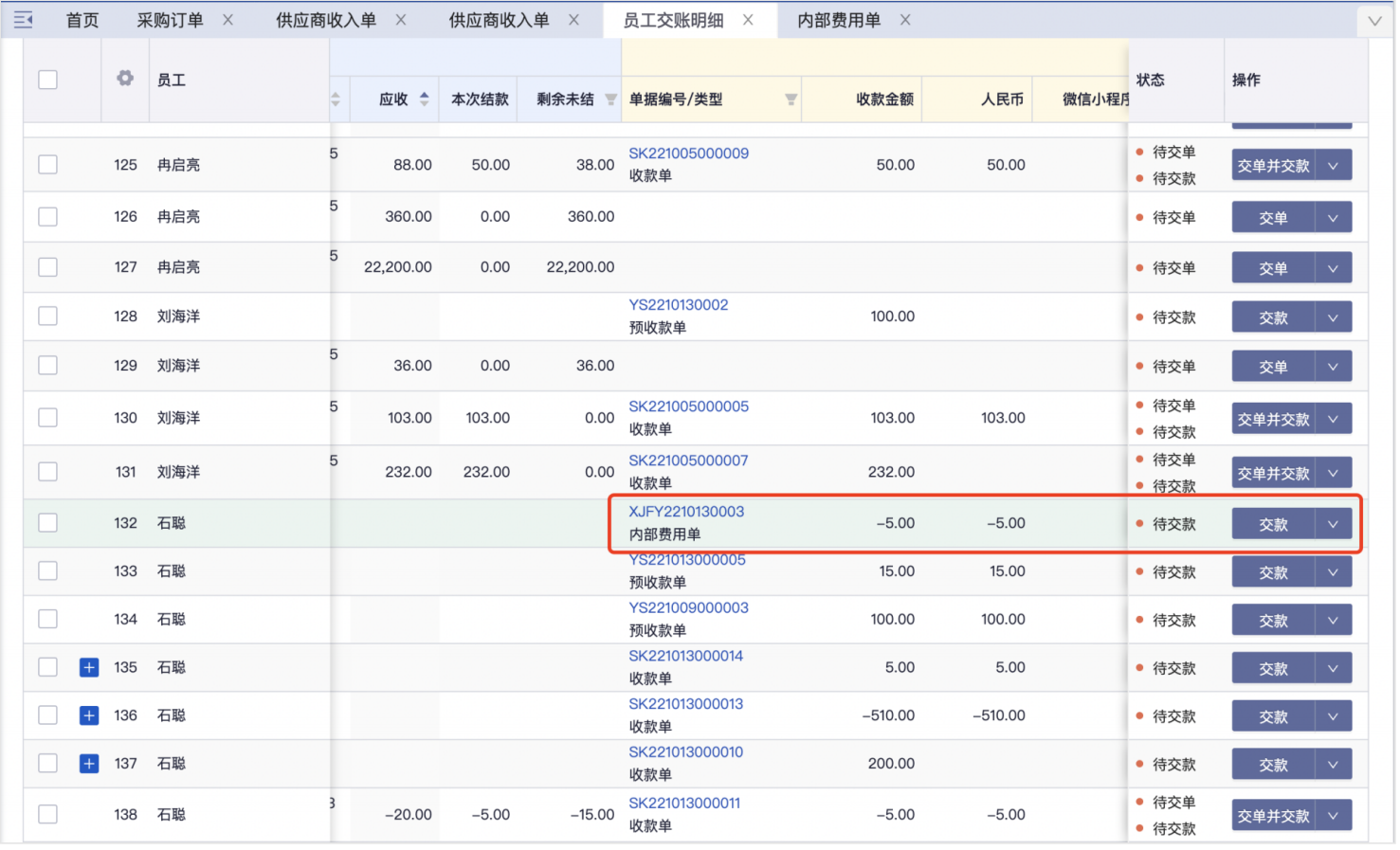The image size is (1400, 850).
Task: Open the column settings gear icon
Action: (x=125, y=79)
